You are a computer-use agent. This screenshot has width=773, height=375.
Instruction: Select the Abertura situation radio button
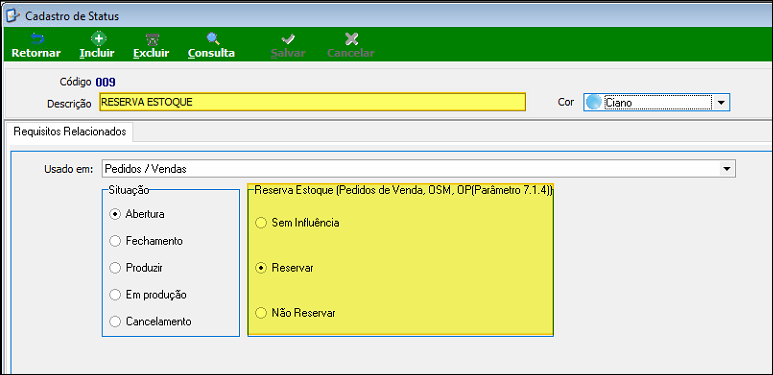pos(115,214)
